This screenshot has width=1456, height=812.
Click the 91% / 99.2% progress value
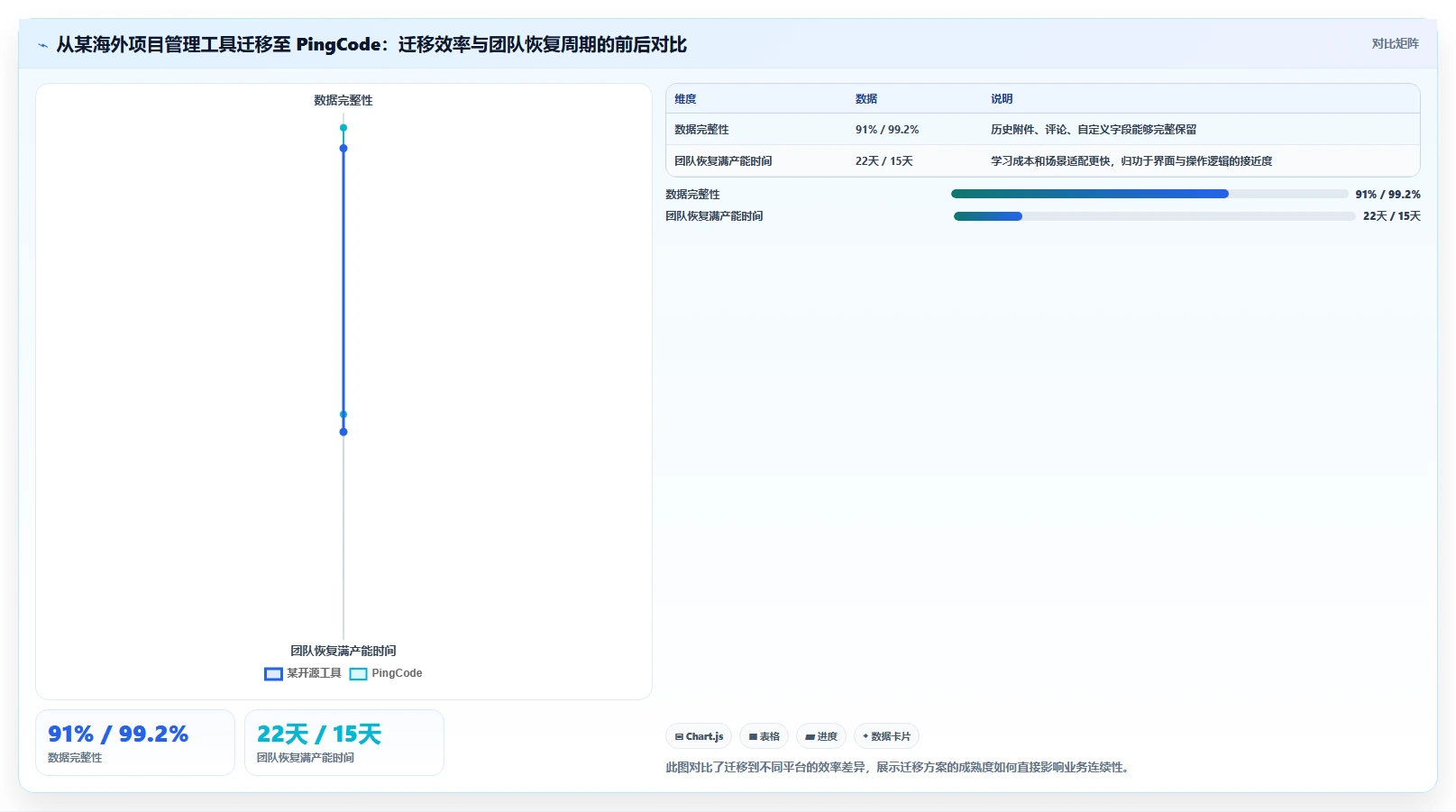1387,195
